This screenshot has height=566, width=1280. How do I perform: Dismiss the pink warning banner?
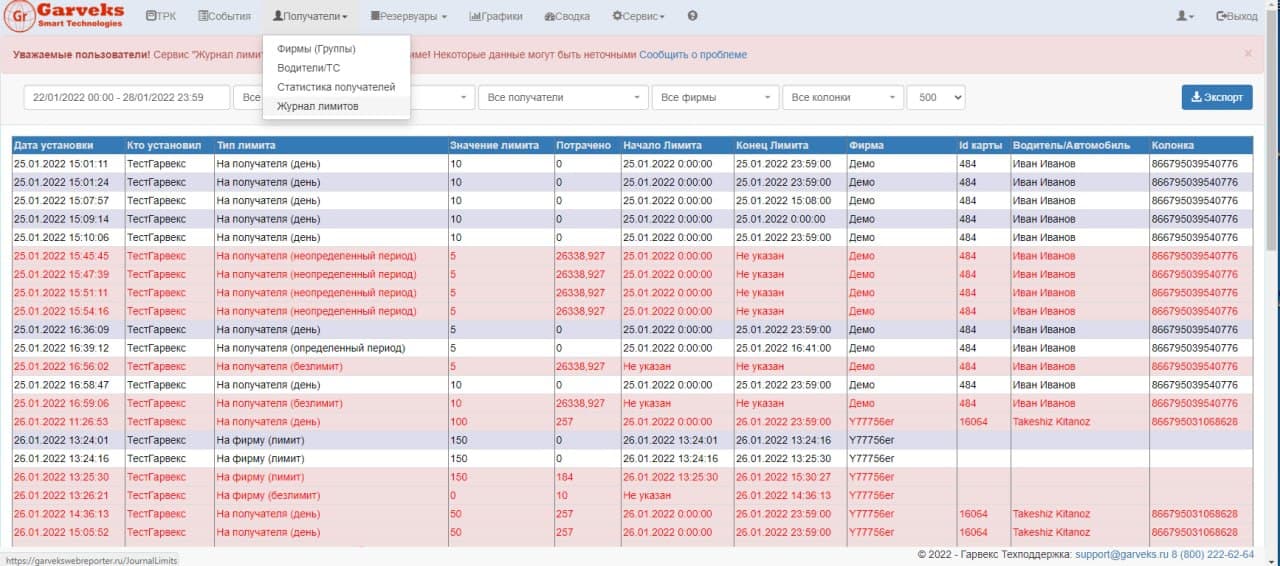tap(1248, 53)
